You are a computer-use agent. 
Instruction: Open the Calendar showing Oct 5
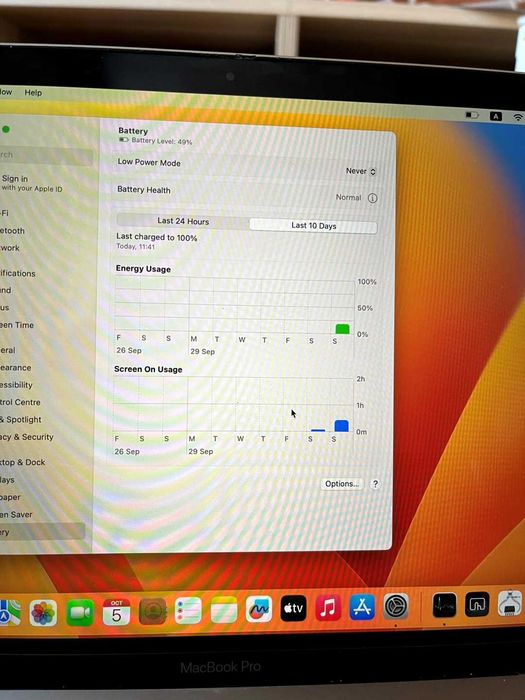[x=116, y=612]
